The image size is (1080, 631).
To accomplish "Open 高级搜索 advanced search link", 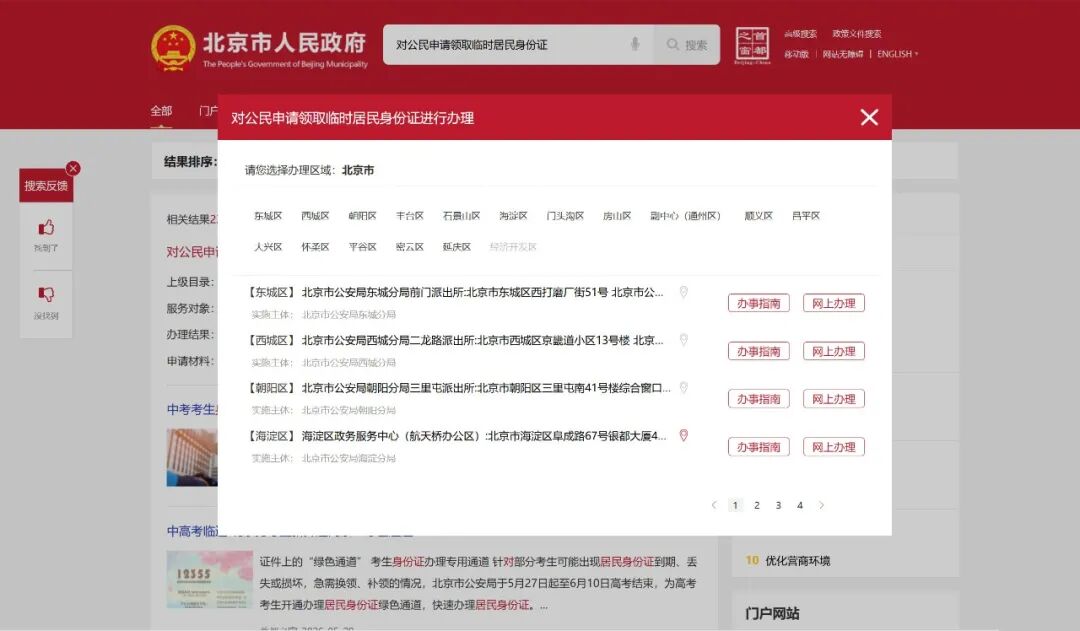I will pos(800,34).
